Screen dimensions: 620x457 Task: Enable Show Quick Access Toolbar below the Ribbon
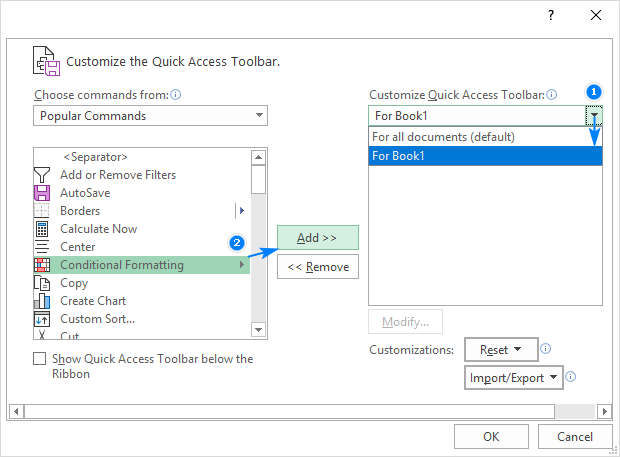[x=40, y=359]
